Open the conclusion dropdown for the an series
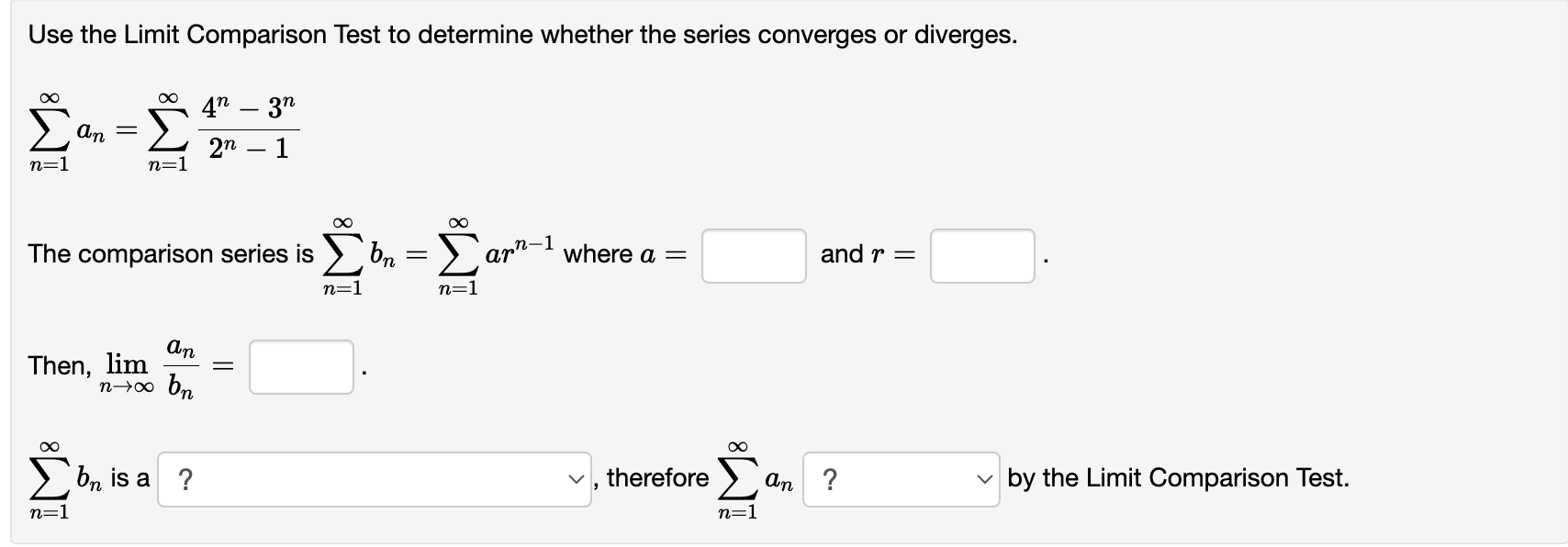The image size is (1568, 547). point(901,478)
